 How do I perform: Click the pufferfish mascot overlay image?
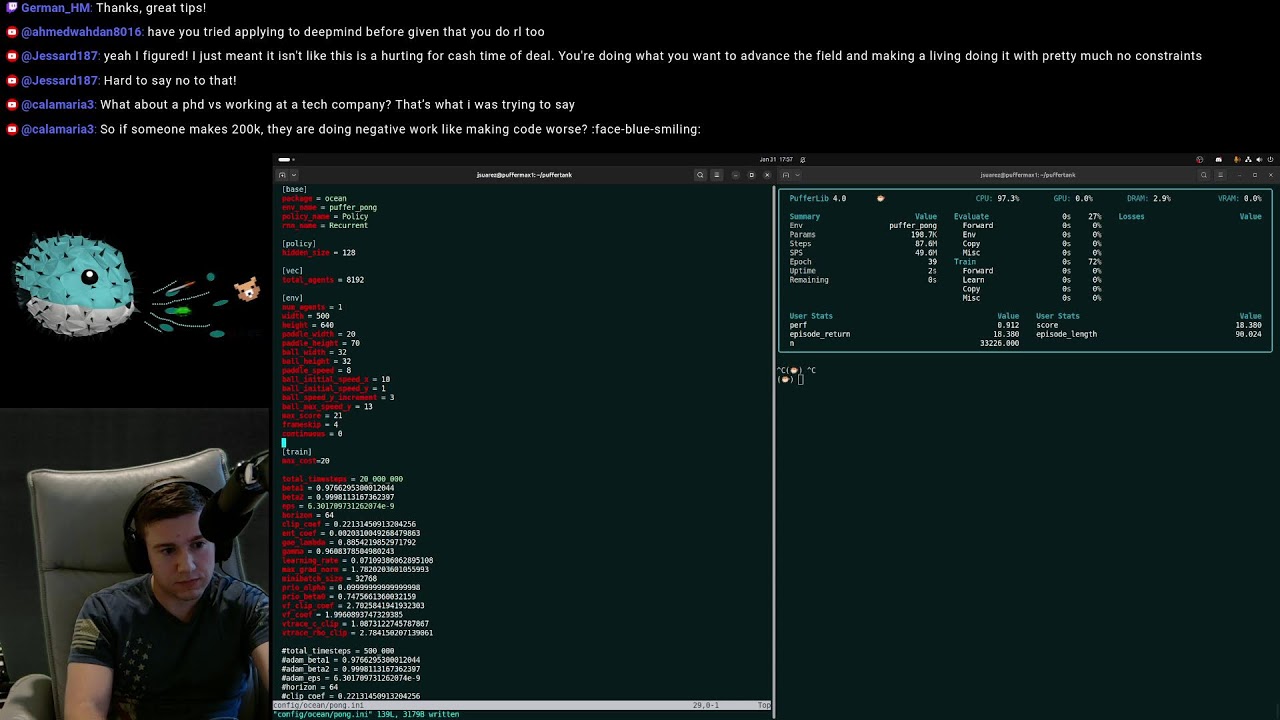click(75, 285)
